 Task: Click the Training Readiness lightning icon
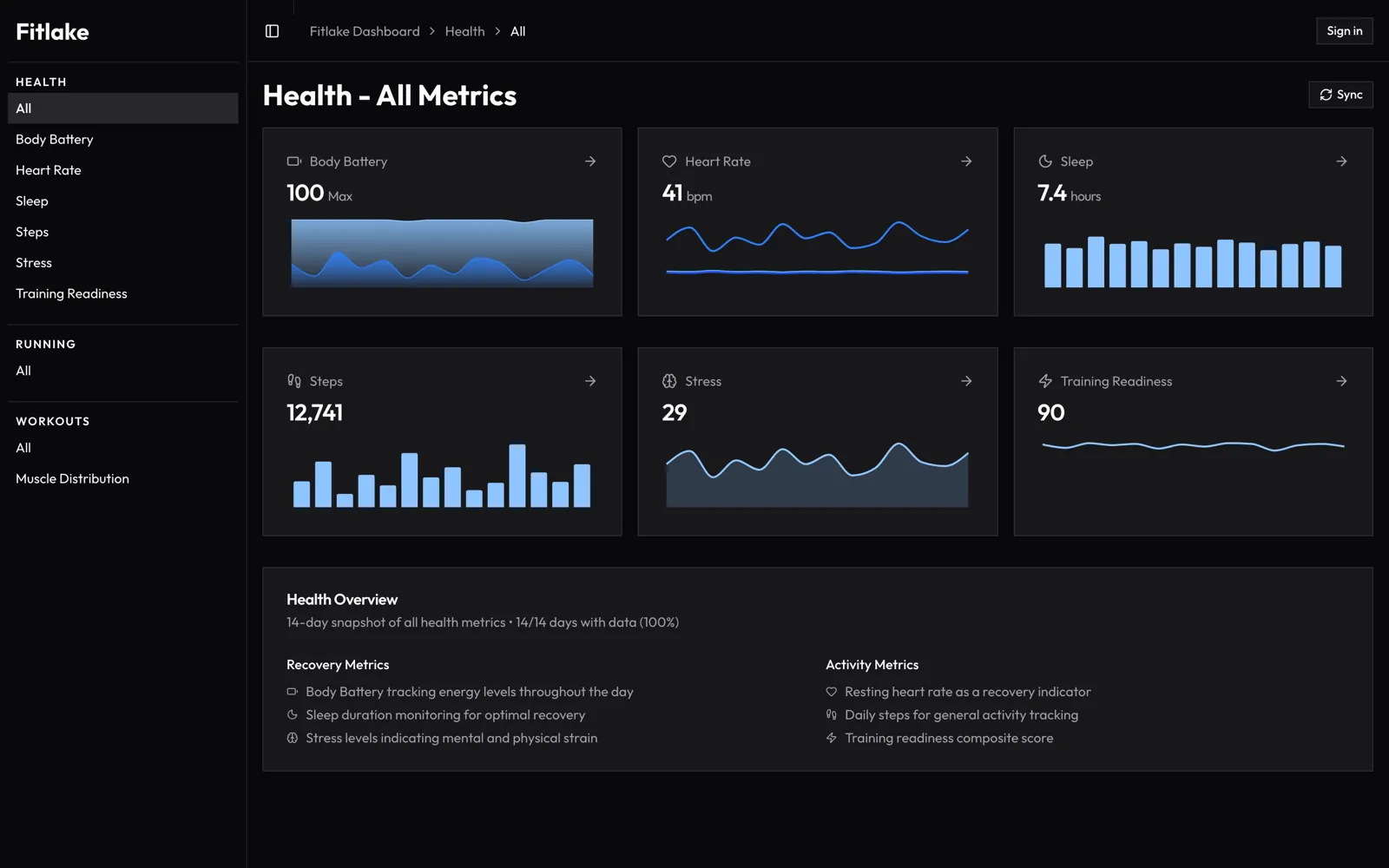pyautogui.click(x=1045, y=381)
